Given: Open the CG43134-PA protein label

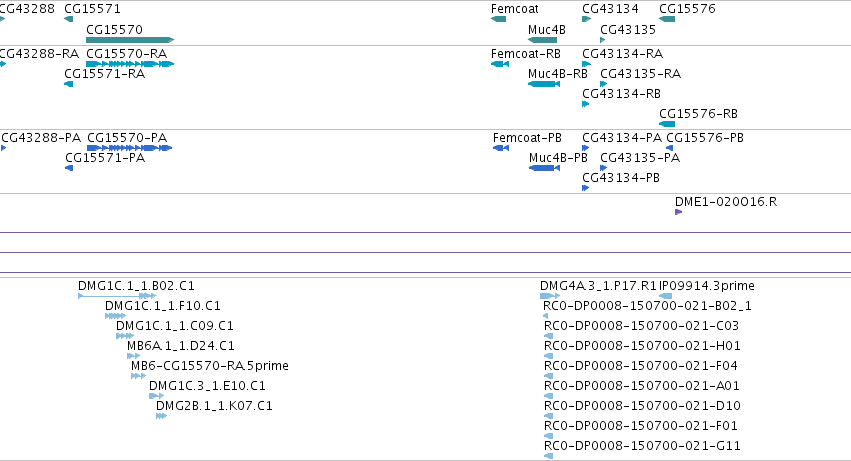Looking at the screenshot, I should pyautogui.click(x=622, y=138).
